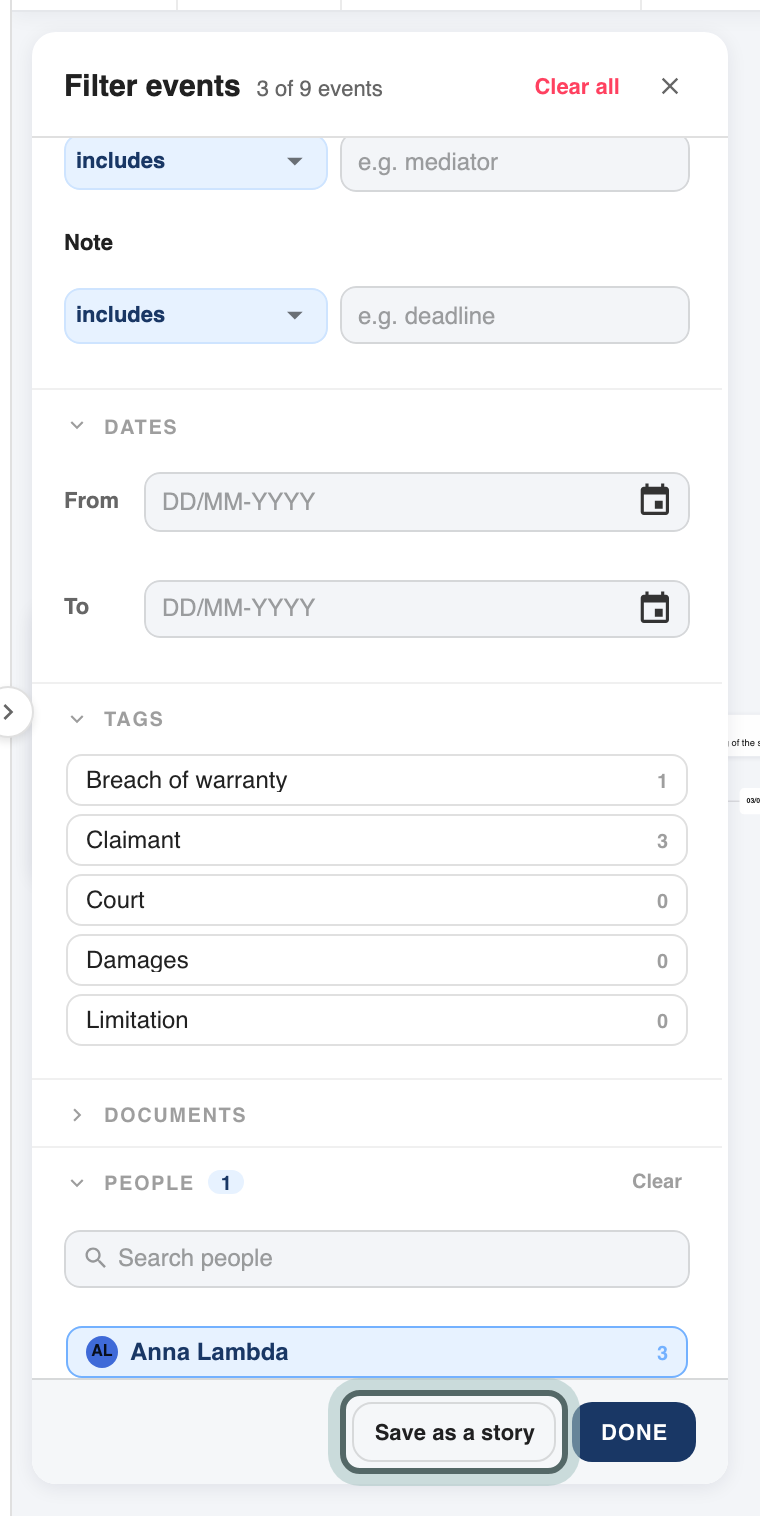
Task: Click the 'e.g. deadline' note field
Action: point(515,316)
